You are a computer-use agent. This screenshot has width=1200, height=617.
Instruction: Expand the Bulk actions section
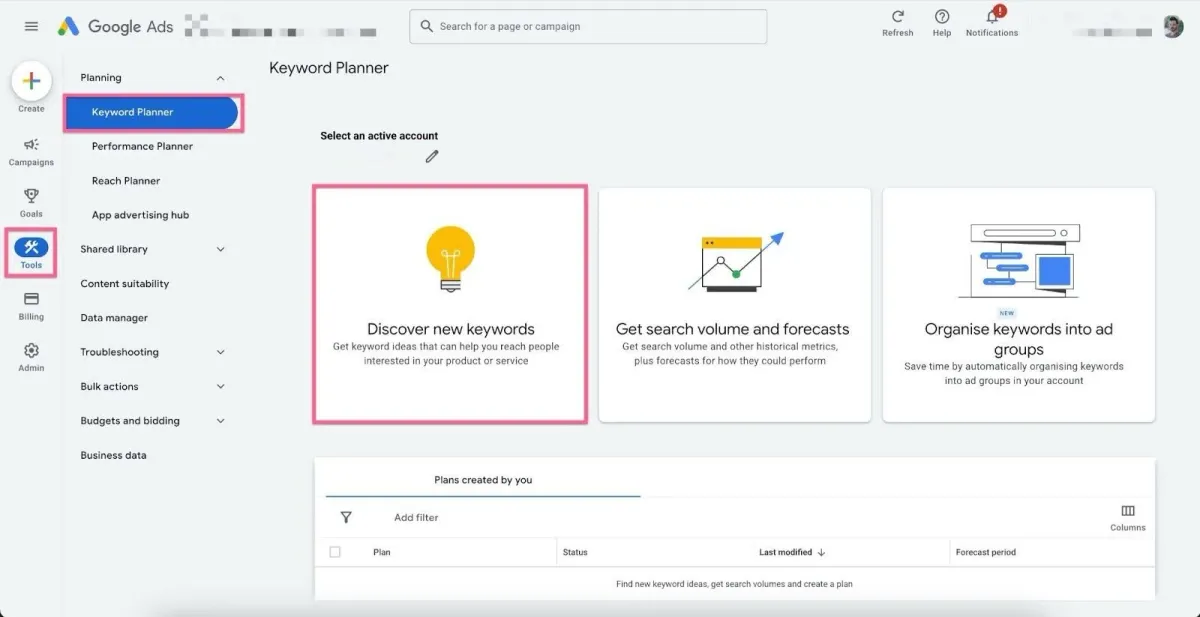click(x=221, y=386)
